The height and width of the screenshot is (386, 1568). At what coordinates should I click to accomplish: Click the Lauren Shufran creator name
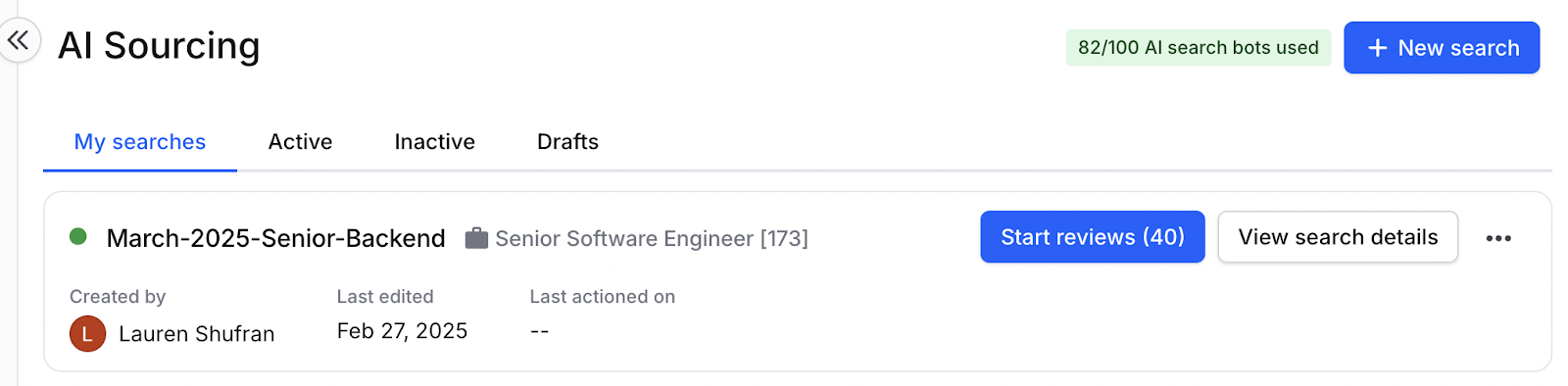pos(196,334)
